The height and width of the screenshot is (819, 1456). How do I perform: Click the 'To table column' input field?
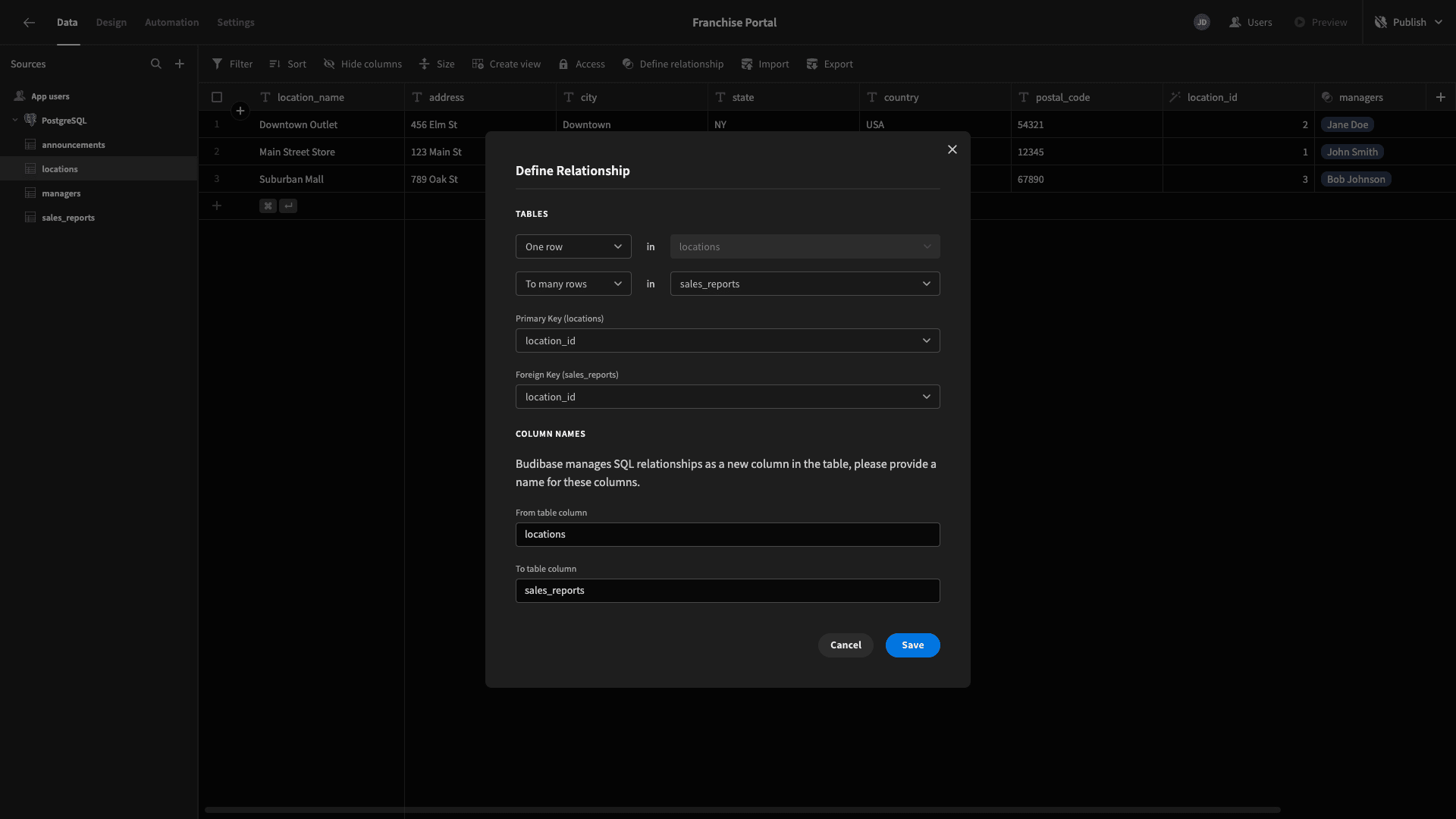[728, 591]
